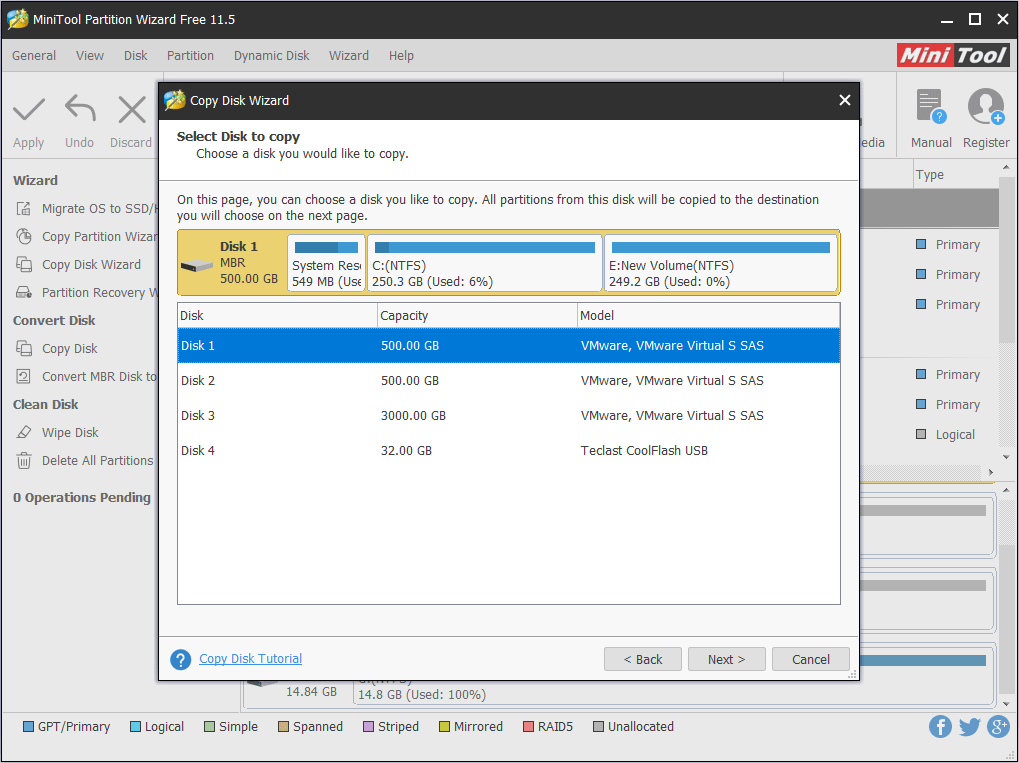
Task: Click the Spanned legend swatch
Action: [283, 727]
